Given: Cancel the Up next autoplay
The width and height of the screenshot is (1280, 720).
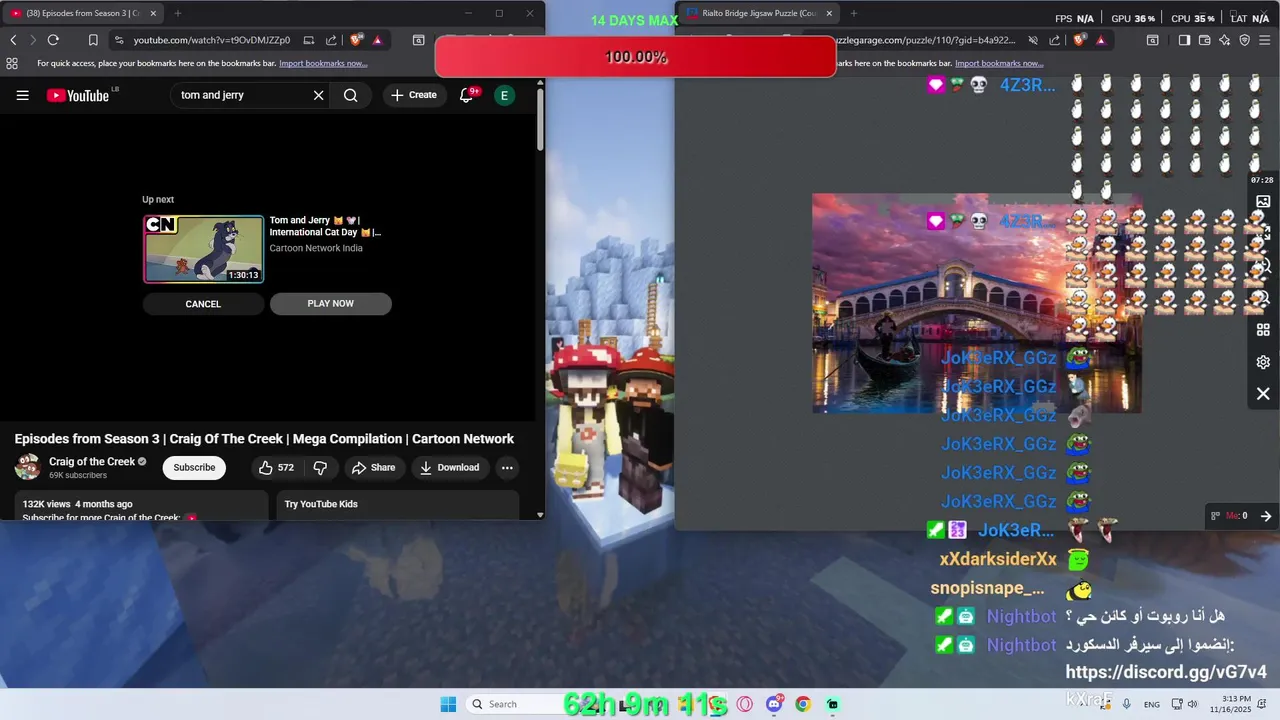Looking at the screenshot, I should click(203, 304).
